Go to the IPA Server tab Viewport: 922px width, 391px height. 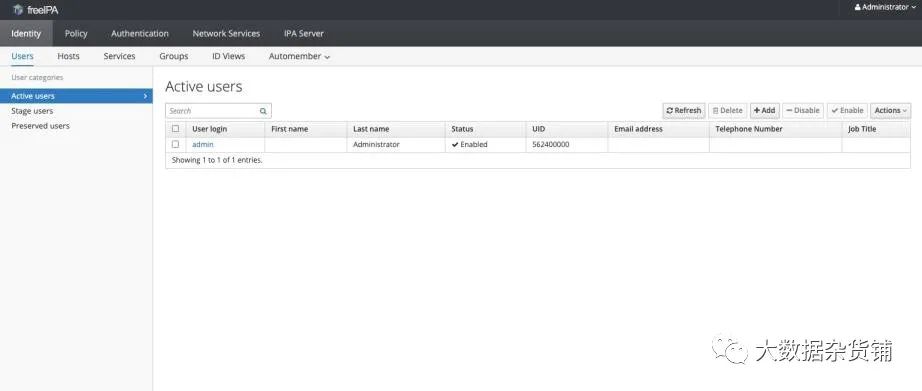[x=303, y=34]
